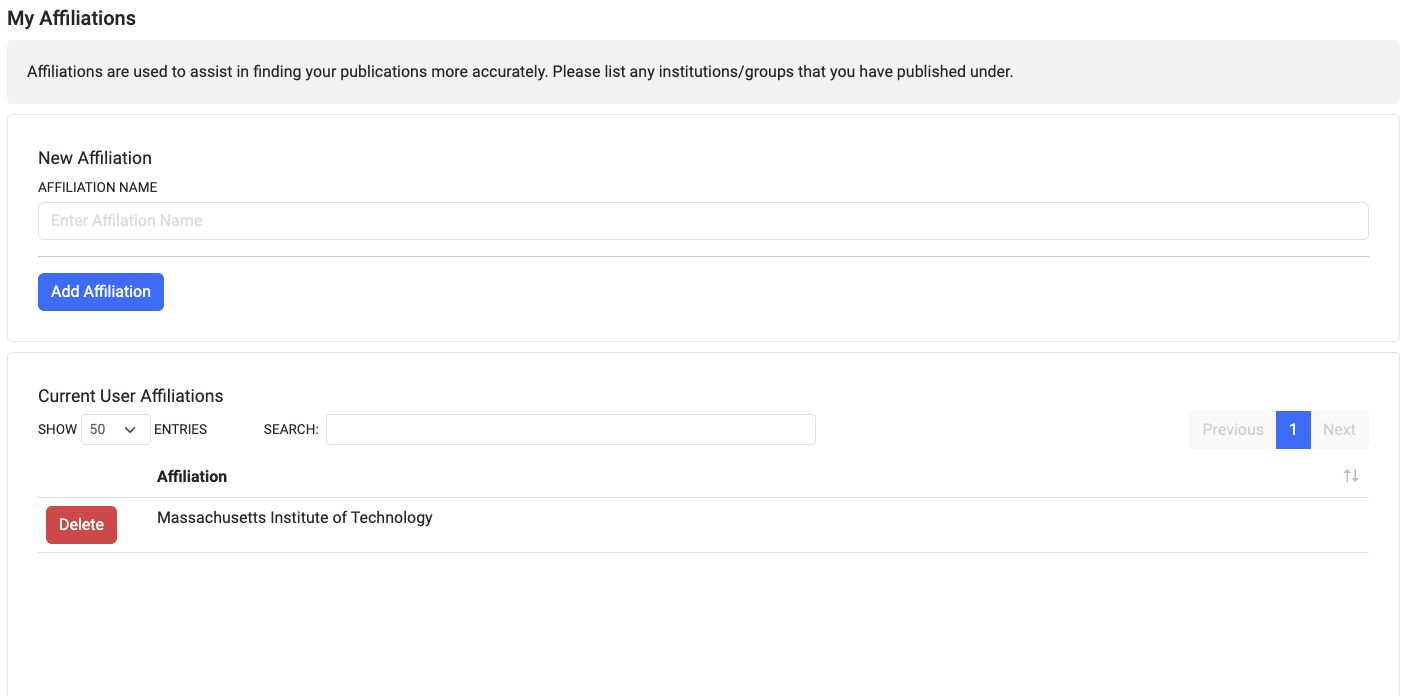The height and width of the screenshot is (696, 1404).
Task: Focus the Enter Affiliation Name field
Action: [702, 221]
